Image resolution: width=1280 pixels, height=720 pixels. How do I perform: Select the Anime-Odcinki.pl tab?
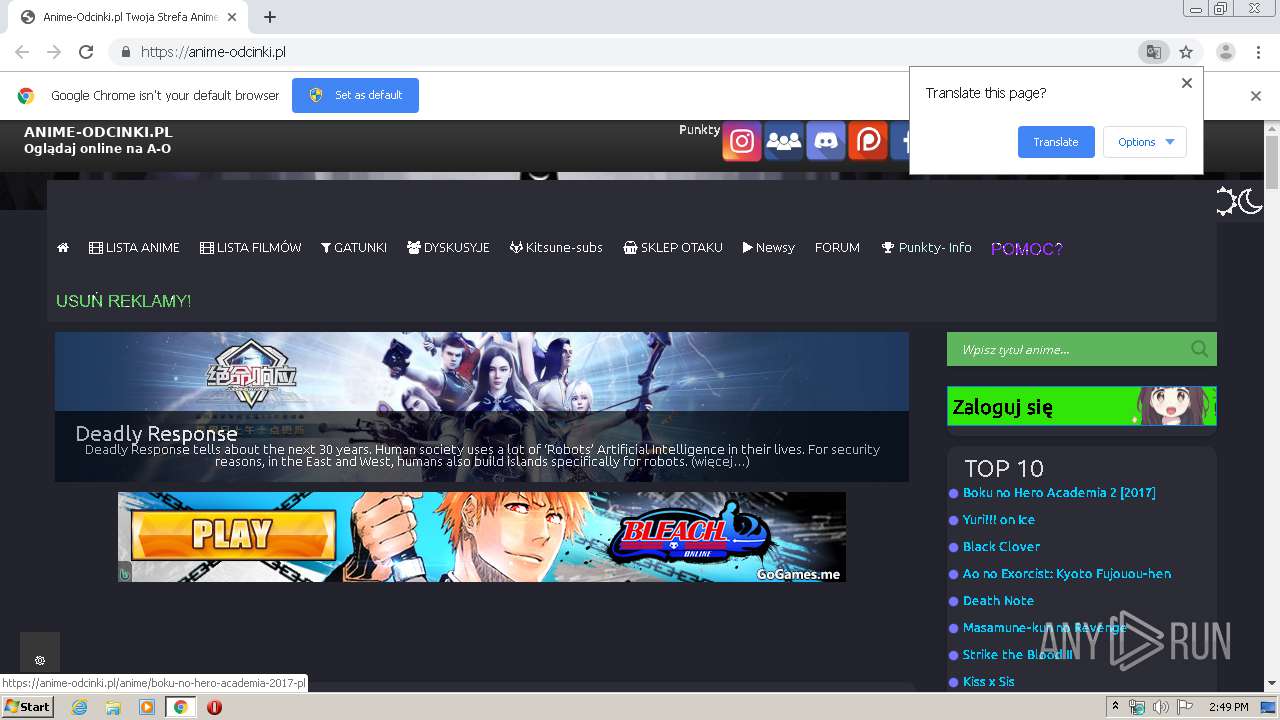point(128,17)
